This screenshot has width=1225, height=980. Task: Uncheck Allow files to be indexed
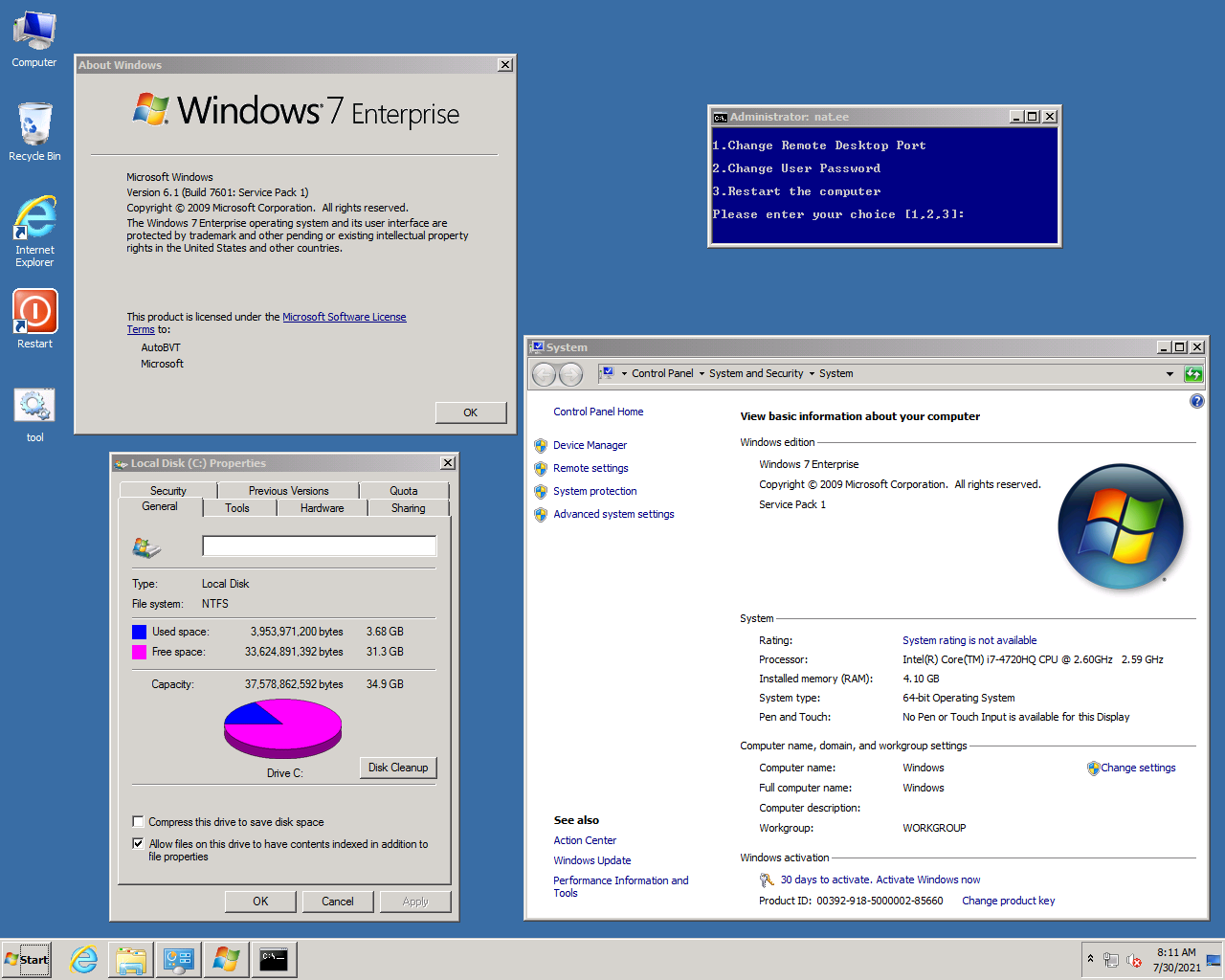[139, 844]
